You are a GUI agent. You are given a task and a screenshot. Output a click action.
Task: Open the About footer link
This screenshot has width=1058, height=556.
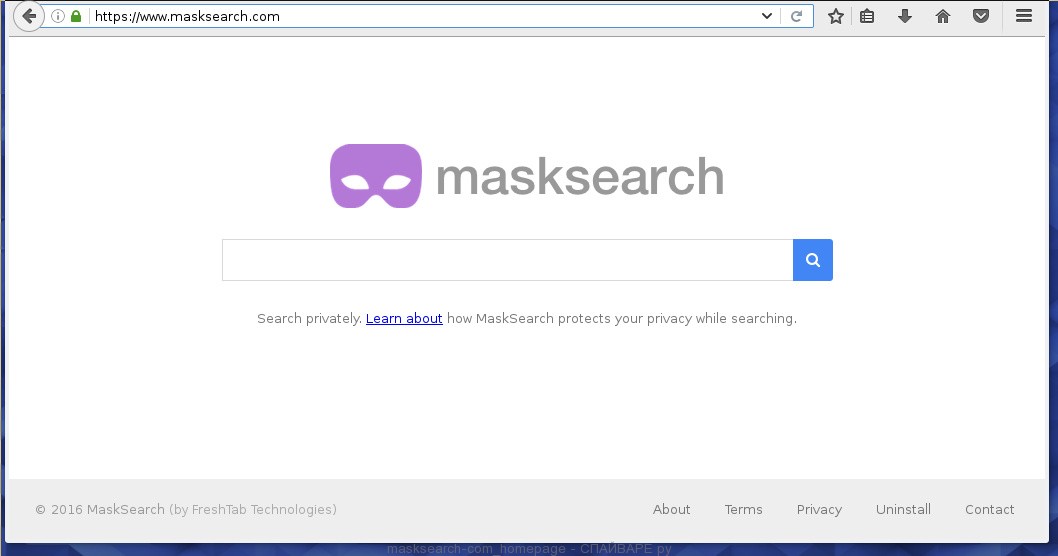pos(671,509)
